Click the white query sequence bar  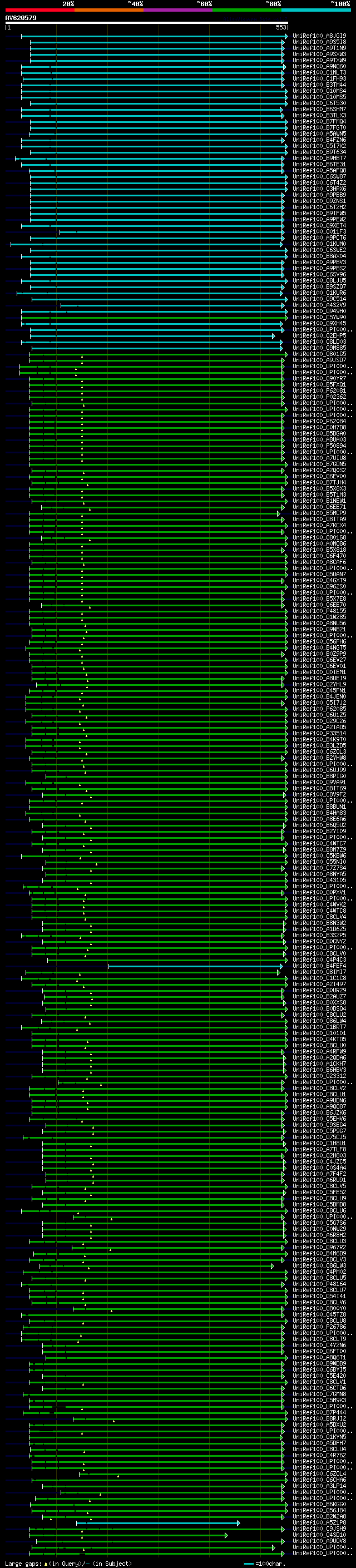[x=147, y=23]
